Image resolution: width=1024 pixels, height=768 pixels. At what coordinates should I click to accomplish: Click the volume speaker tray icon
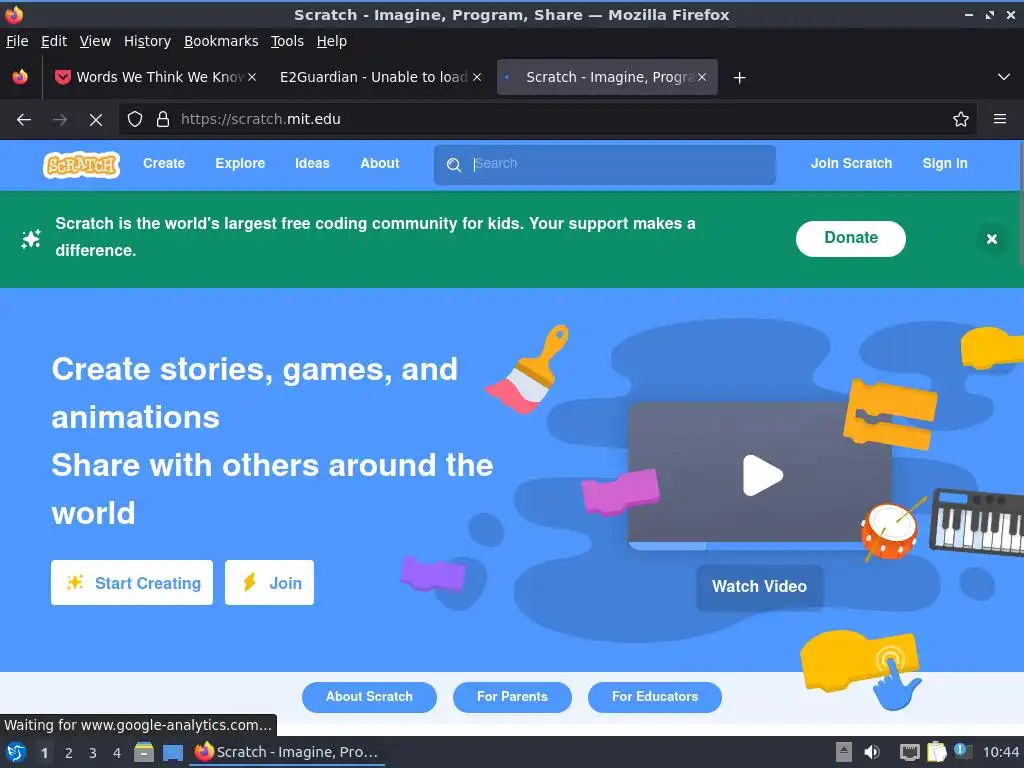tap(872, 752)
